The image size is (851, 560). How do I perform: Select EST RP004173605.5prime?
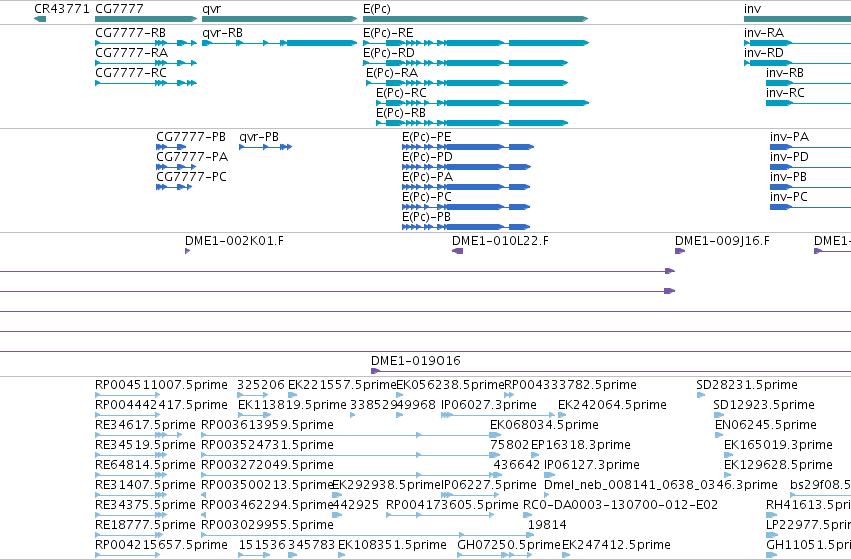(452, 506)
